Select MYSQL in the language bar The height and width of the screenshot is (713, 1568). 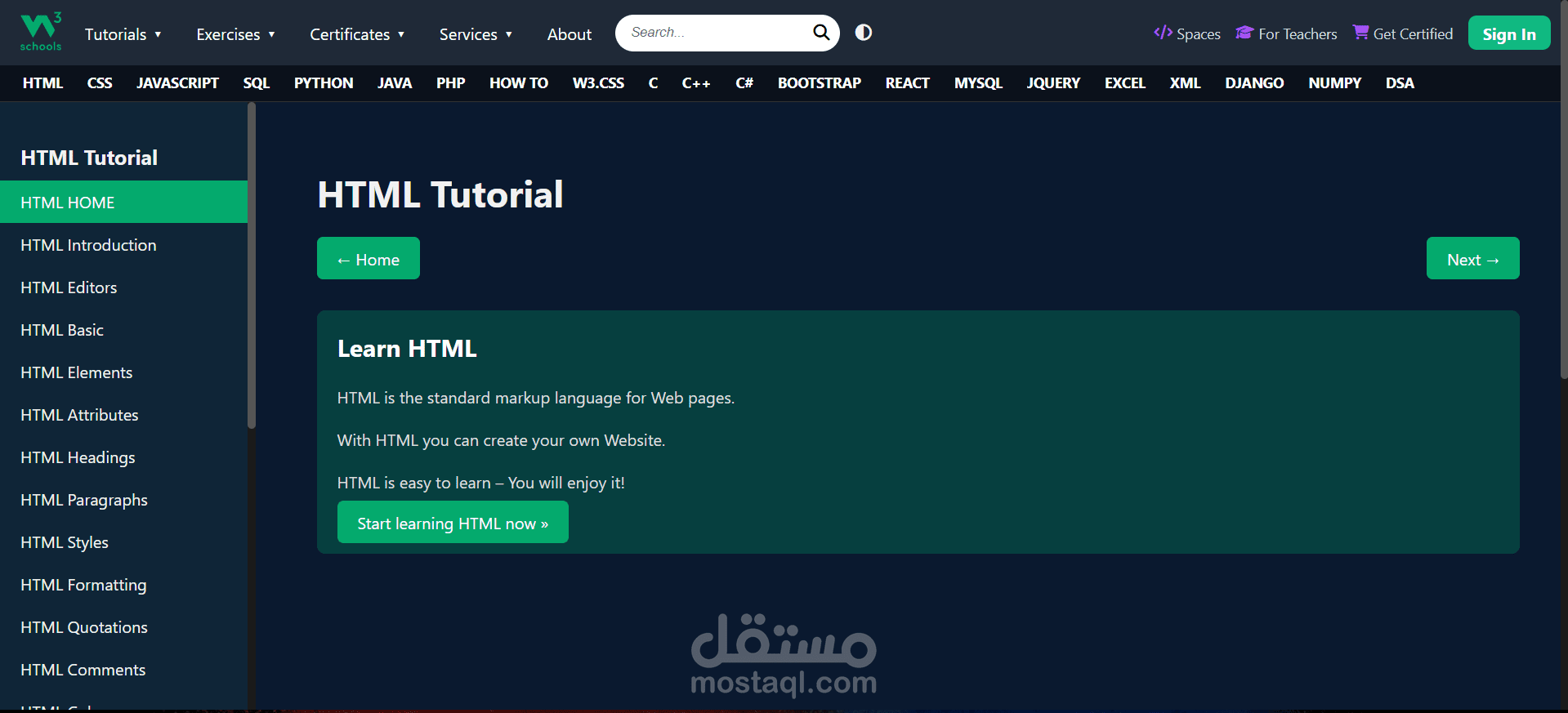point(978,83)
